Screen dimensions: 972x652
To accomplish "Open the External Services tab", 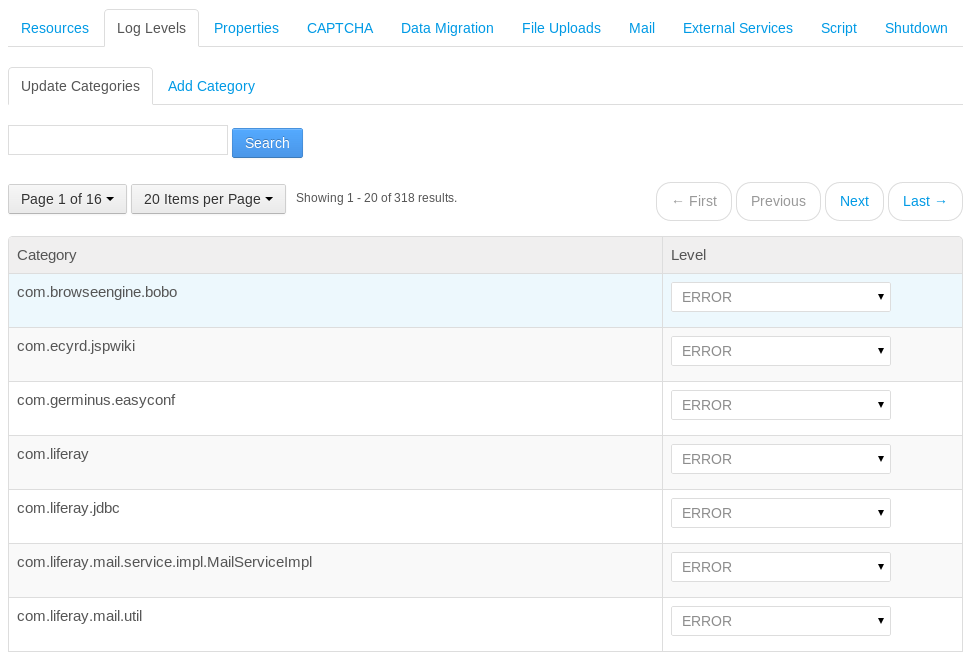I will (738, 29).
